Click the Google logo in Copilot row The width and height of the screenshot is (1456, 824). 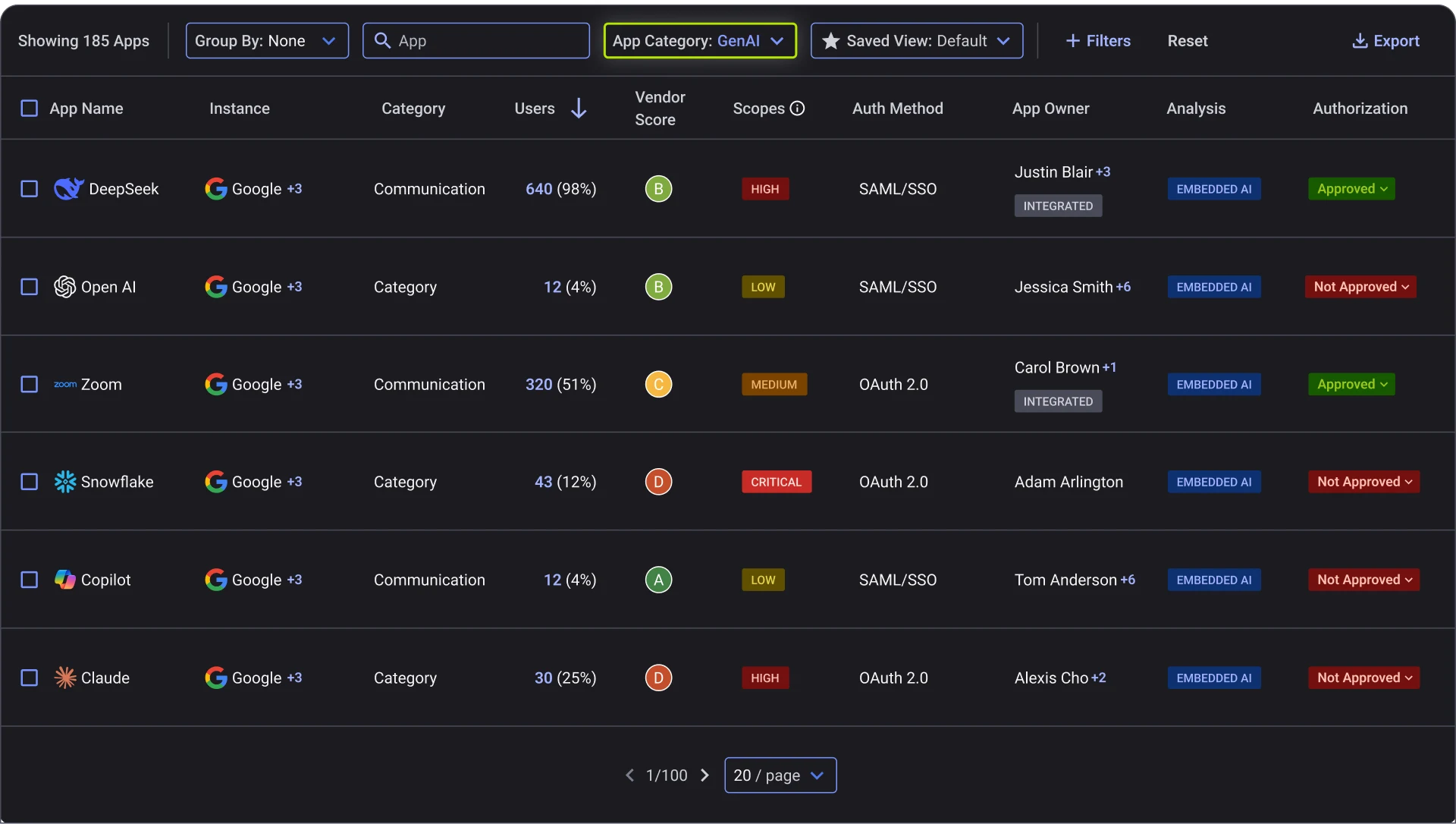coord(216,580)
